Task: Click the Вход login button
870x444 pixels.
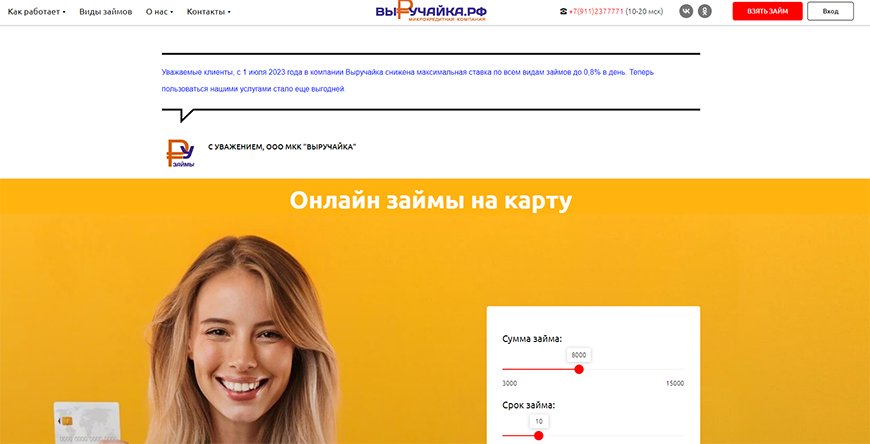Action: coord(830,11)
